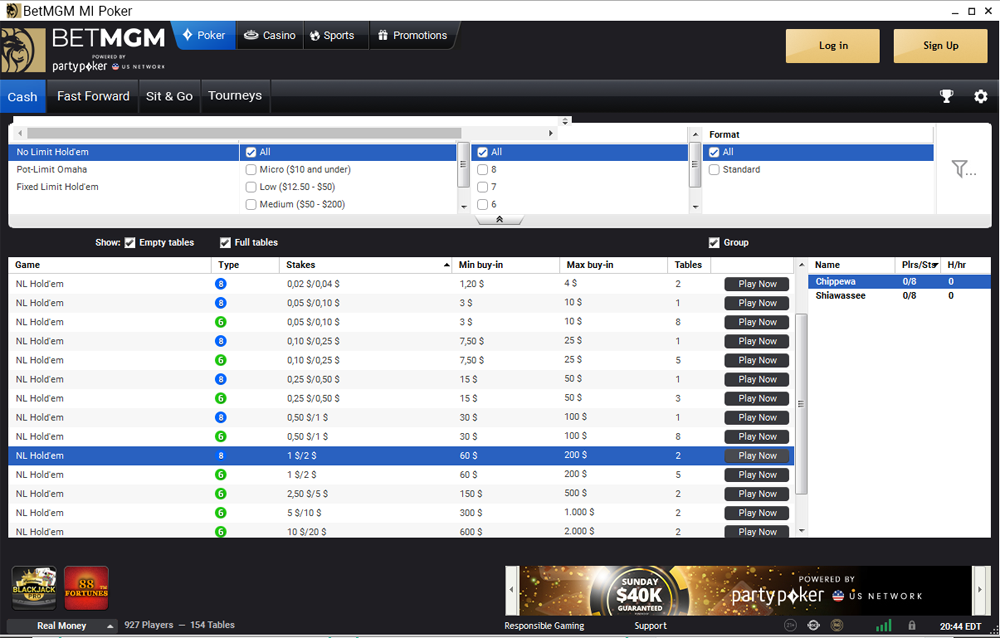Screen dimensions: 1000x638
Task: Click the Plrs/Sts column sort arrow
Action: tap(935, 265)
